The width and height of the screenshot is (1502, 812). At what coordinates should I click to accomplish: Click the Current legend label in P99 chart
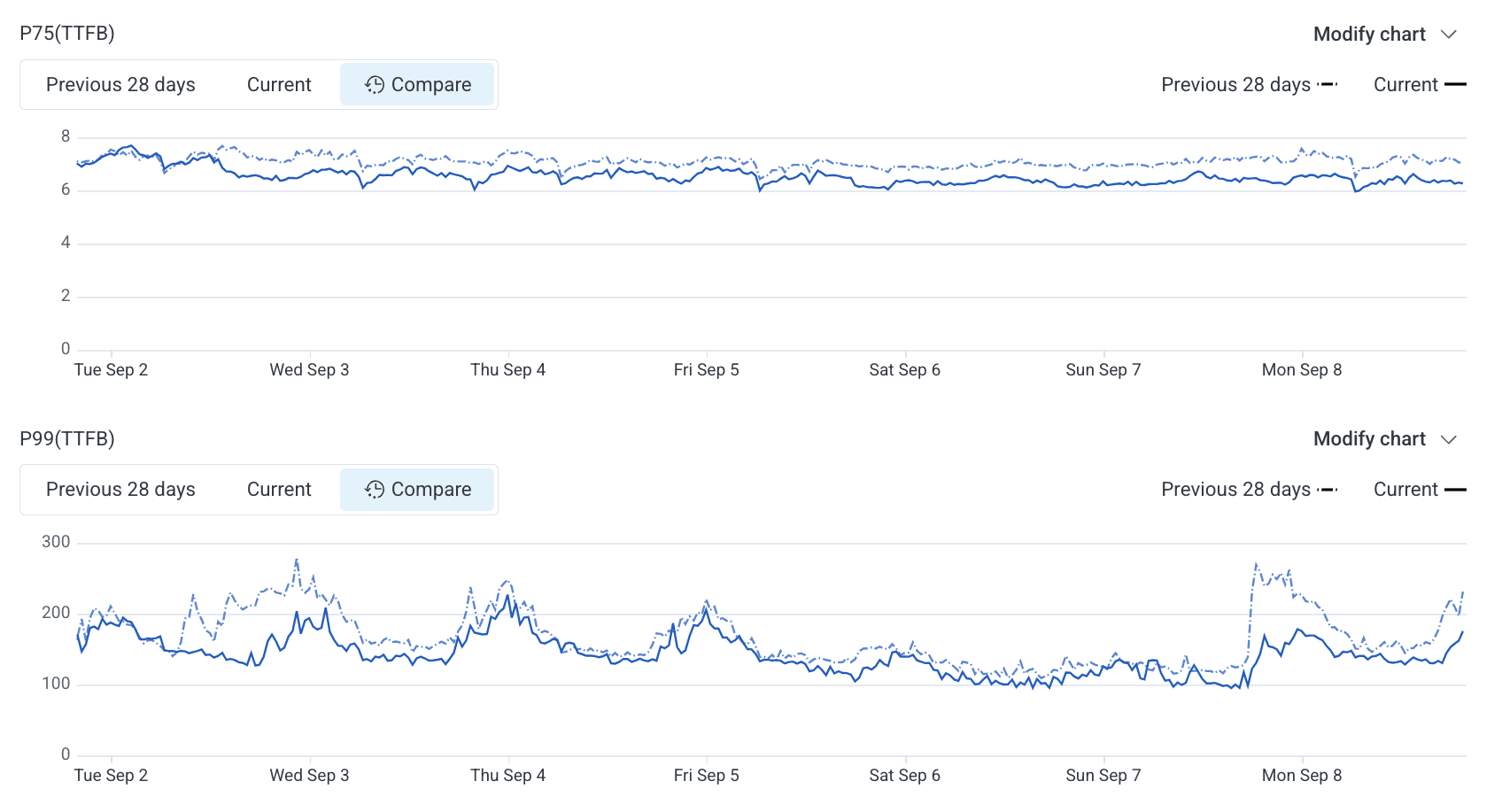tap(1405, 490)
